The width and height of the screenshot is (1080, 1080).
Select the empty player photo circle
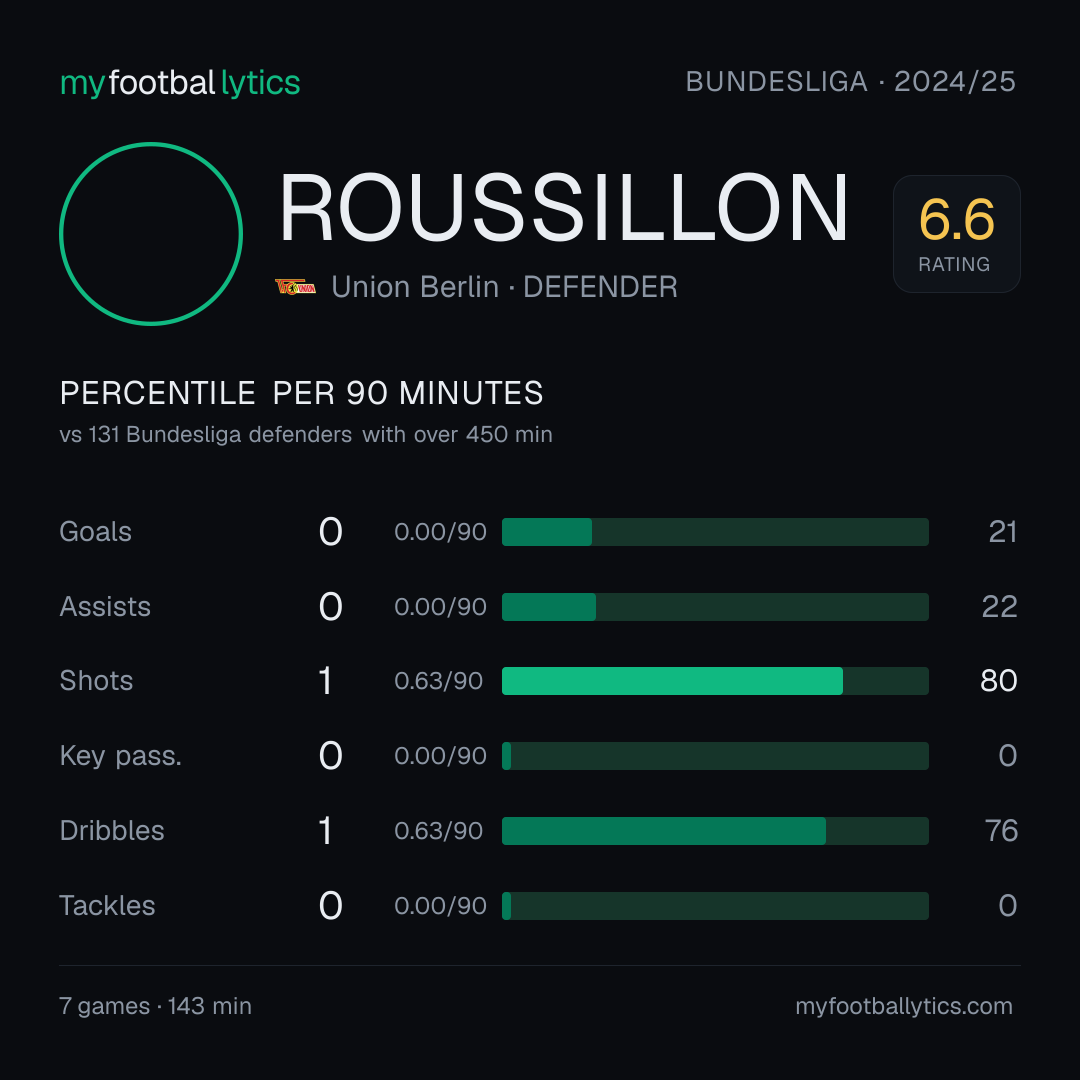(151, 233)
